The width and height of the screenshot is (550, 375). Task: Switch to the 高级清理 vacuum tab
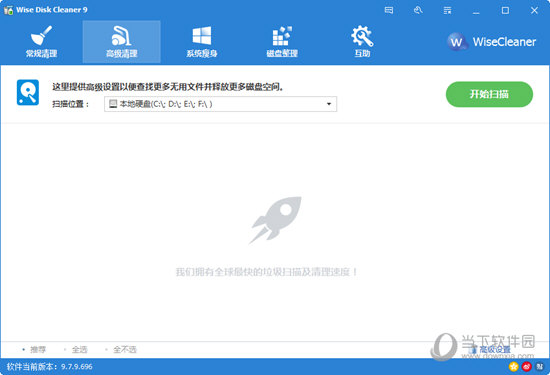tap(121, 42)
